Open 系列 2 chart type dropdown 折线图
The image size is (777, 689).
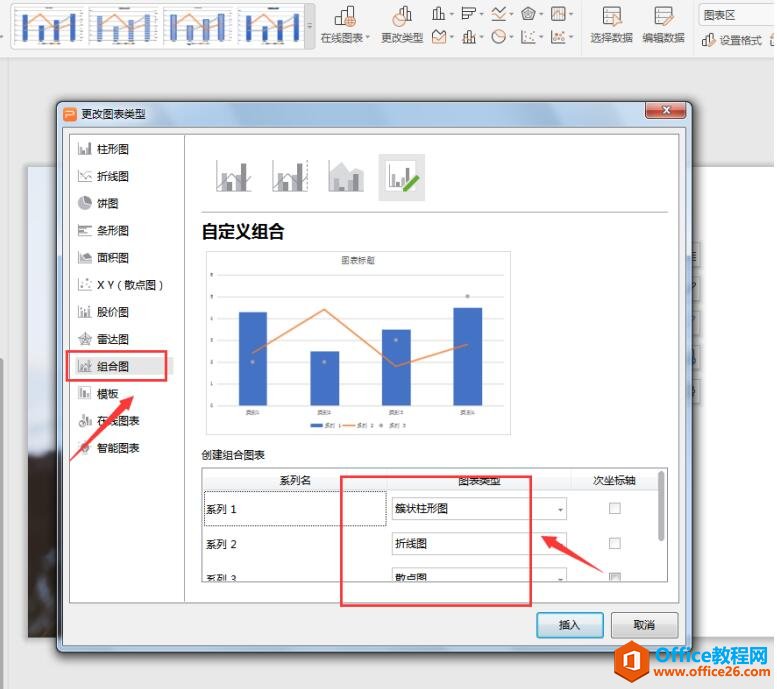[x=479, y=544]
